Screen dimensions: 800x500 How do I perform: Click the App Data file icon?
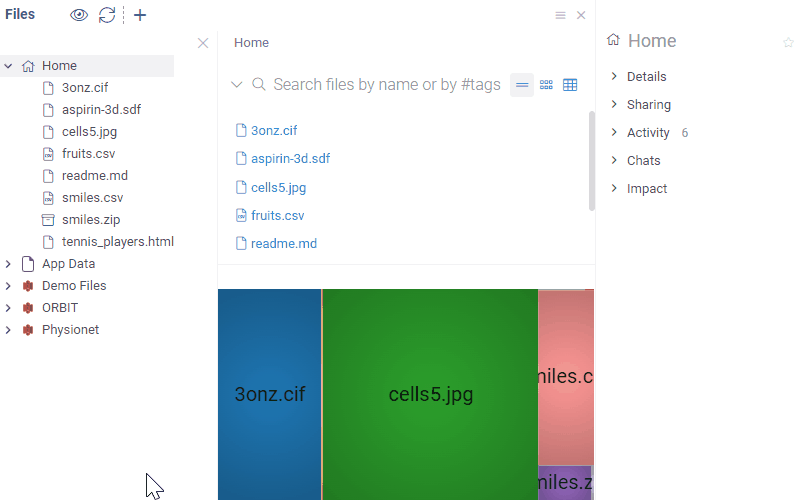28,264
